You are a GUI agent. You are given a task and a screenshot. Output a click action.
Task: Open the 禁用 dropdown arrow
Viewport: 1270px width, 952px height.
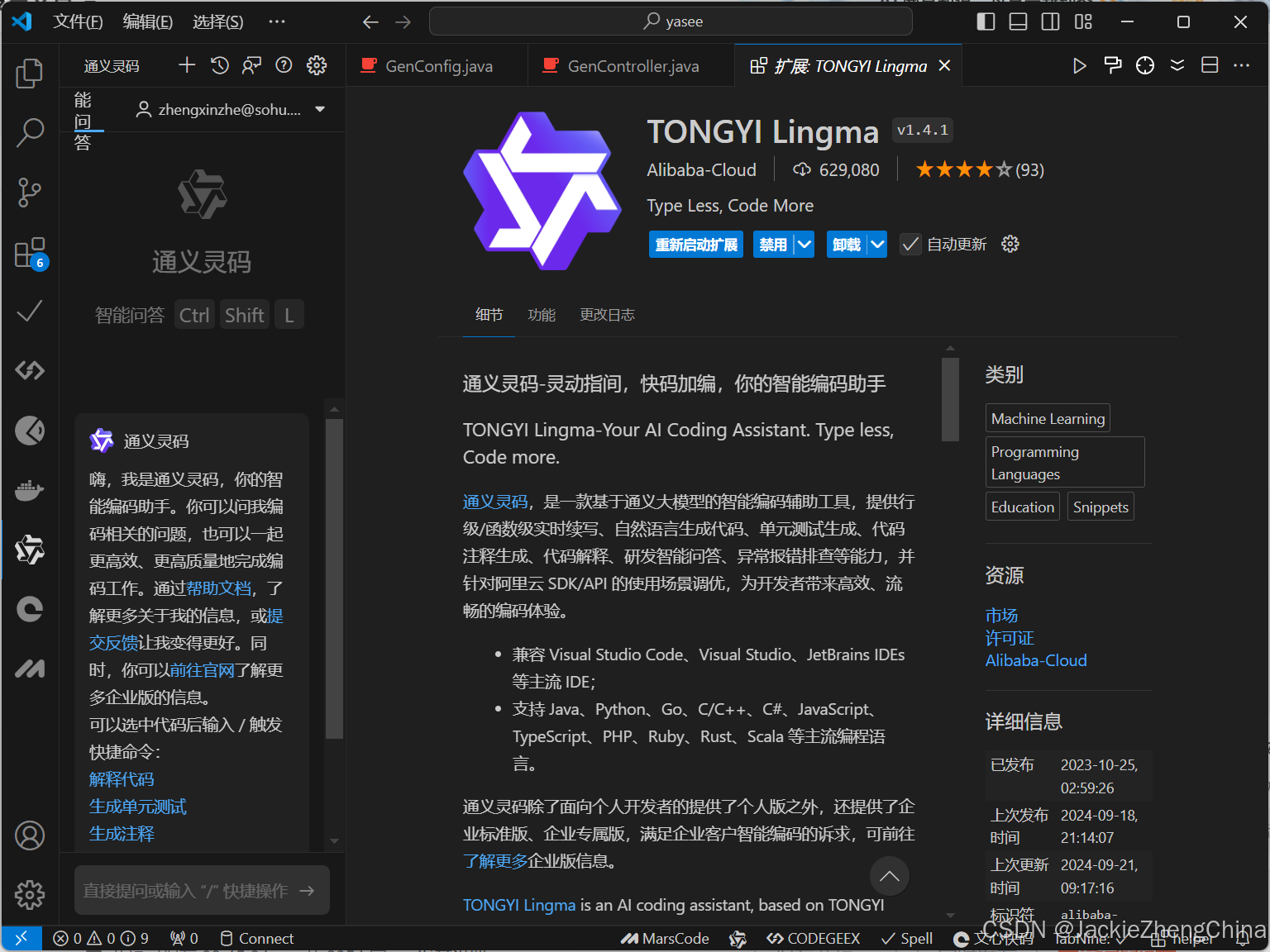804,244
